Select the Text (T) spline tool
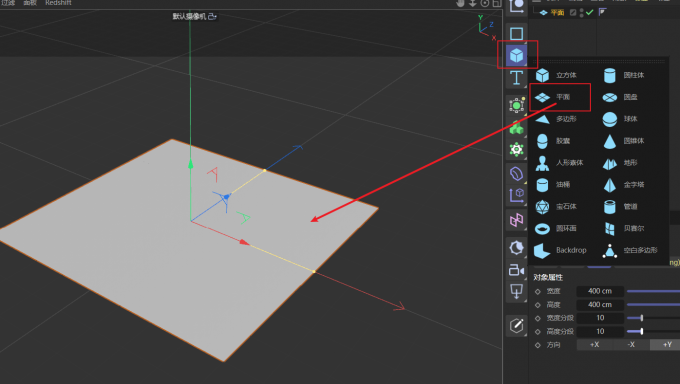Image resolution: width=680 pixels, height=384 pixels. (x=517, y=78)
